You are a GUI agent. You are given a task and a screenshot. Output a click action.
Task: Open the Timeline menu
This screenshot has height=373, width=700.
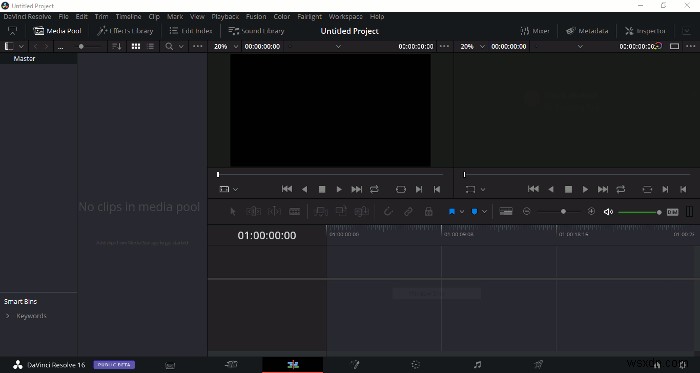(x=128, y=17)
